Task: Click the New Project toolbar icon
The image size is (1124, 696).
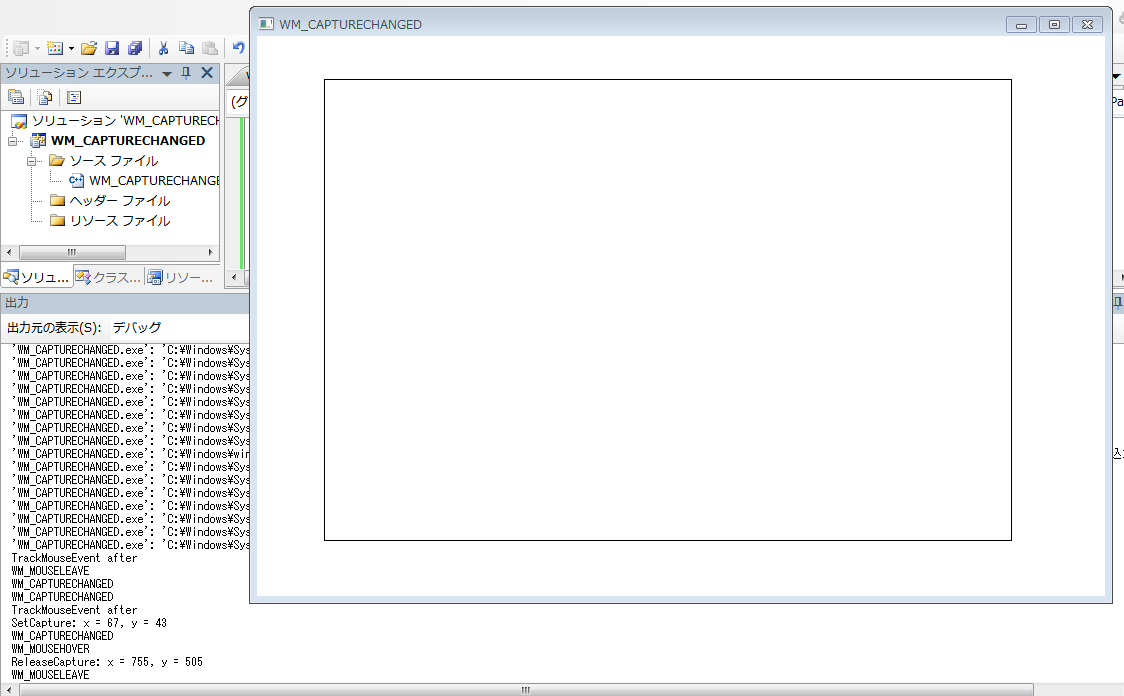Action: point(21,48)
